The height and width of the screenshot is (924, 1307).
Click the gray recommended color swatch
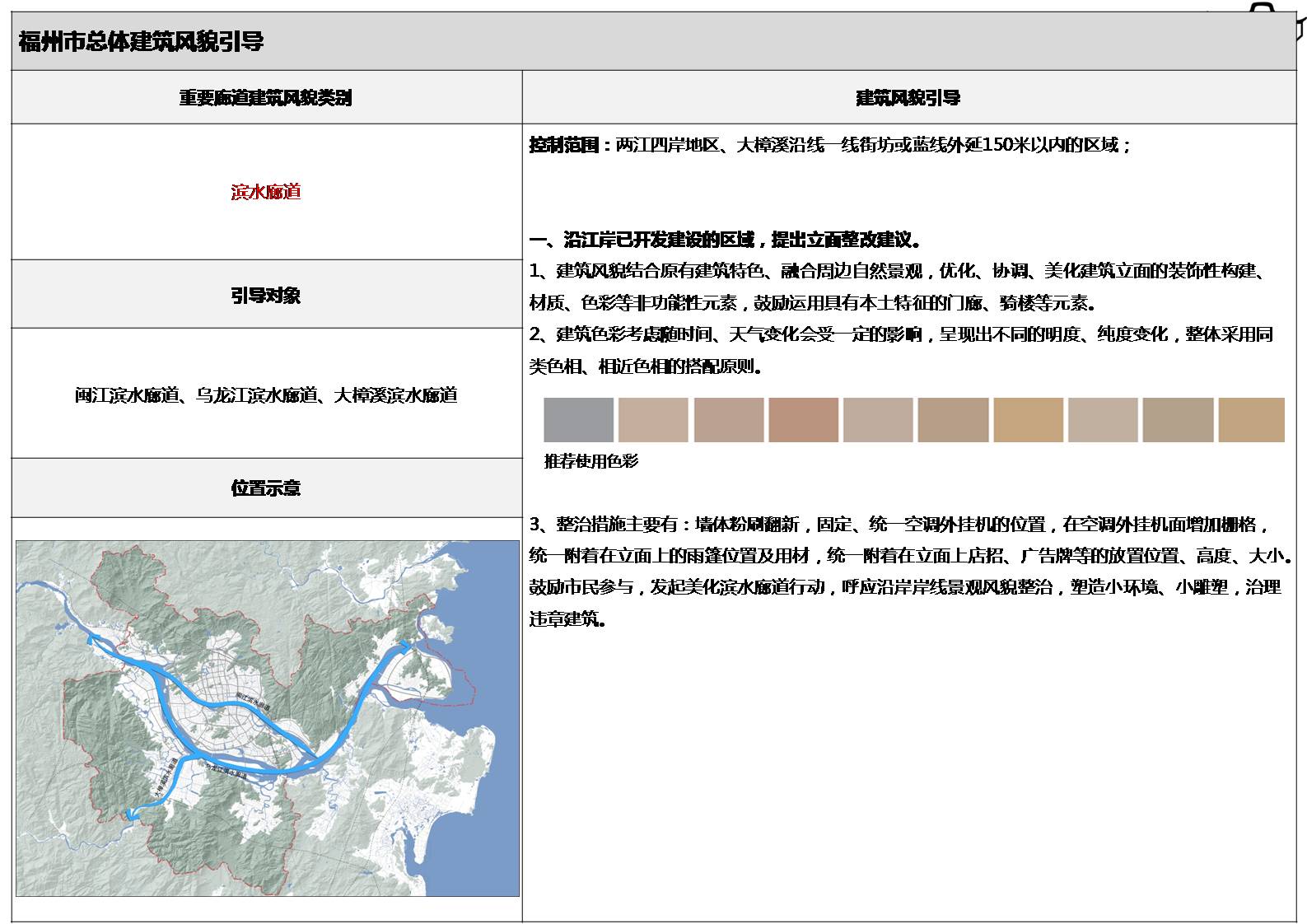coord(578,420)
